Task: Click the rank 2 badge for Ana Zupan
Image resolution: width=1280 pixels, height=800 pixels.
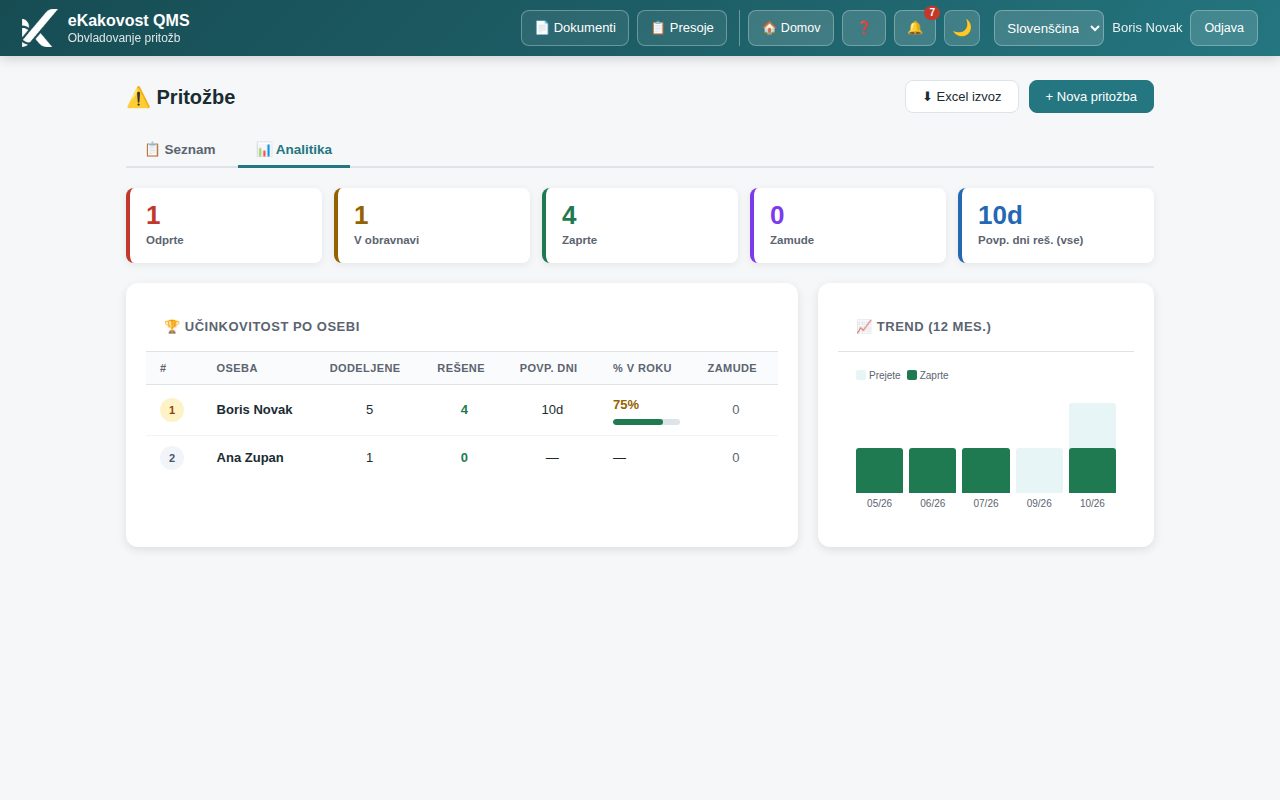Action: [x=172, y=458]
